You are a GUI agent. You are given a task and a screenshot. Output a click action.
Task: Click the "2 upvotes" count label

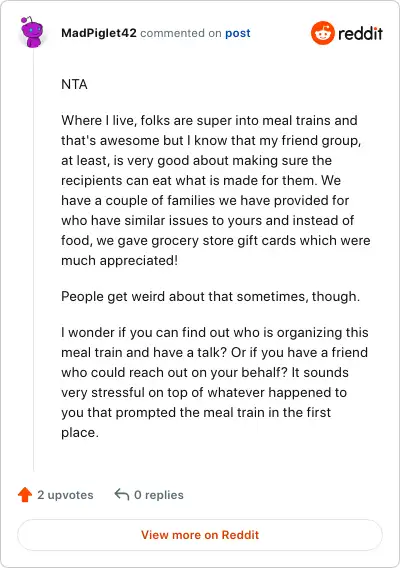pos(65,495)
